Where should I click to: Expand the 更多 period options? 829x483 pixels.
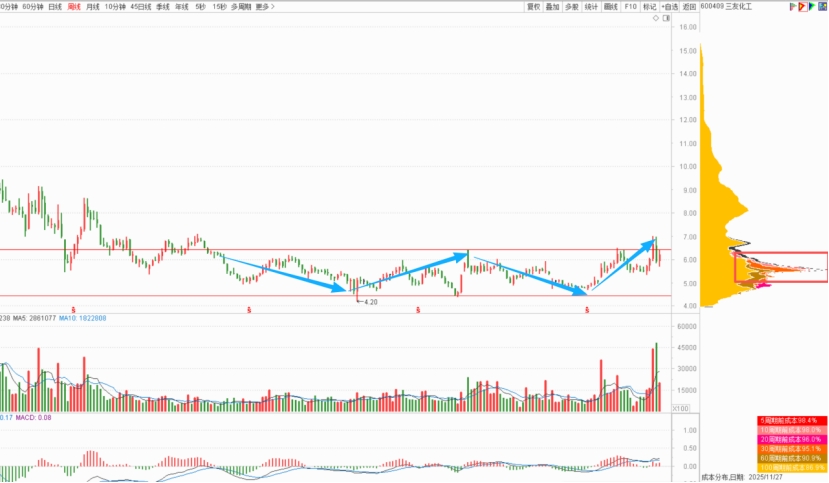point(265,7)
